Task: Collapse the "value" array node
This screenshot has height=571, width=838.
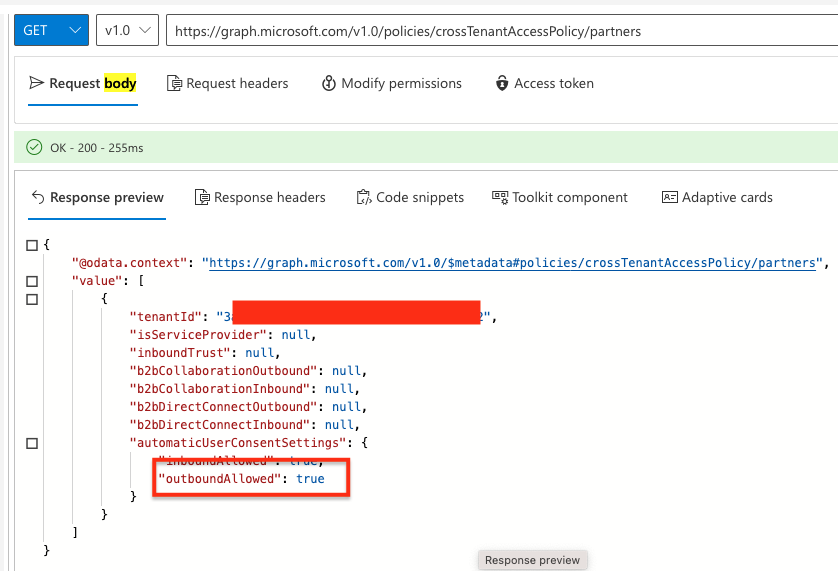Action: pyautogui.click(x=32, y=281)
